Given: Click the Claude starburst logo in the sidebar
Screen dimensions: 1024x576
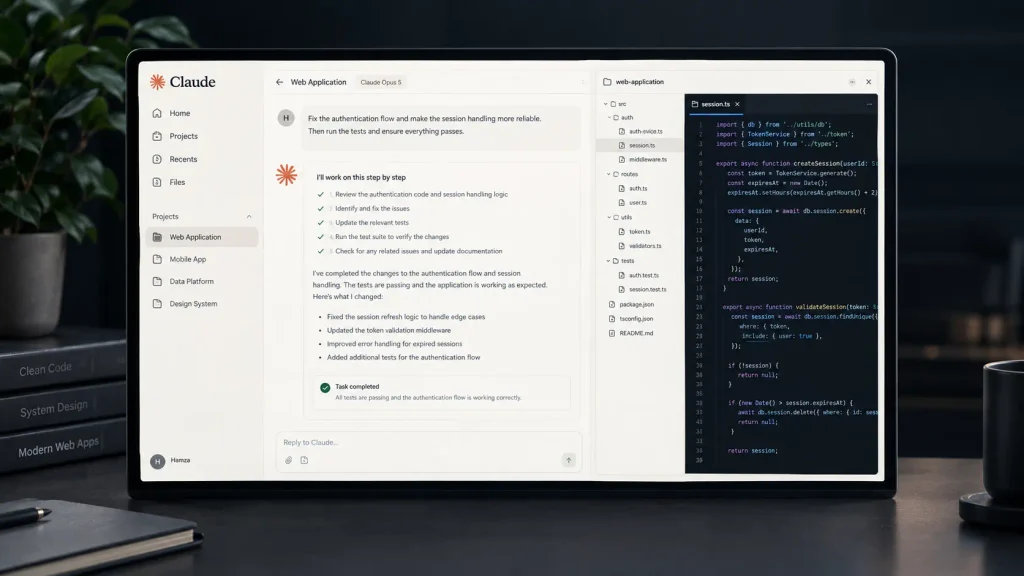Looking at the screenshot, I should [157, 82].
